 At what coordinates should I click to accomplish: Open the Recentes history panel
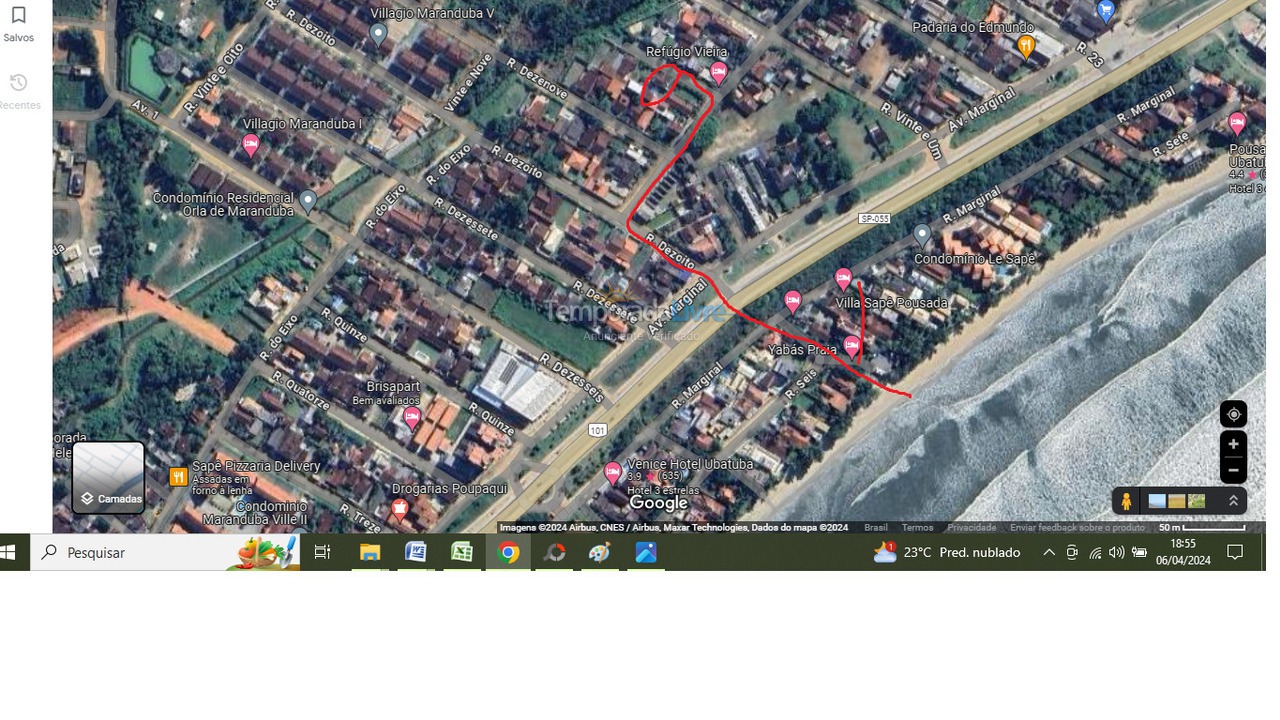tap(18, 90)
